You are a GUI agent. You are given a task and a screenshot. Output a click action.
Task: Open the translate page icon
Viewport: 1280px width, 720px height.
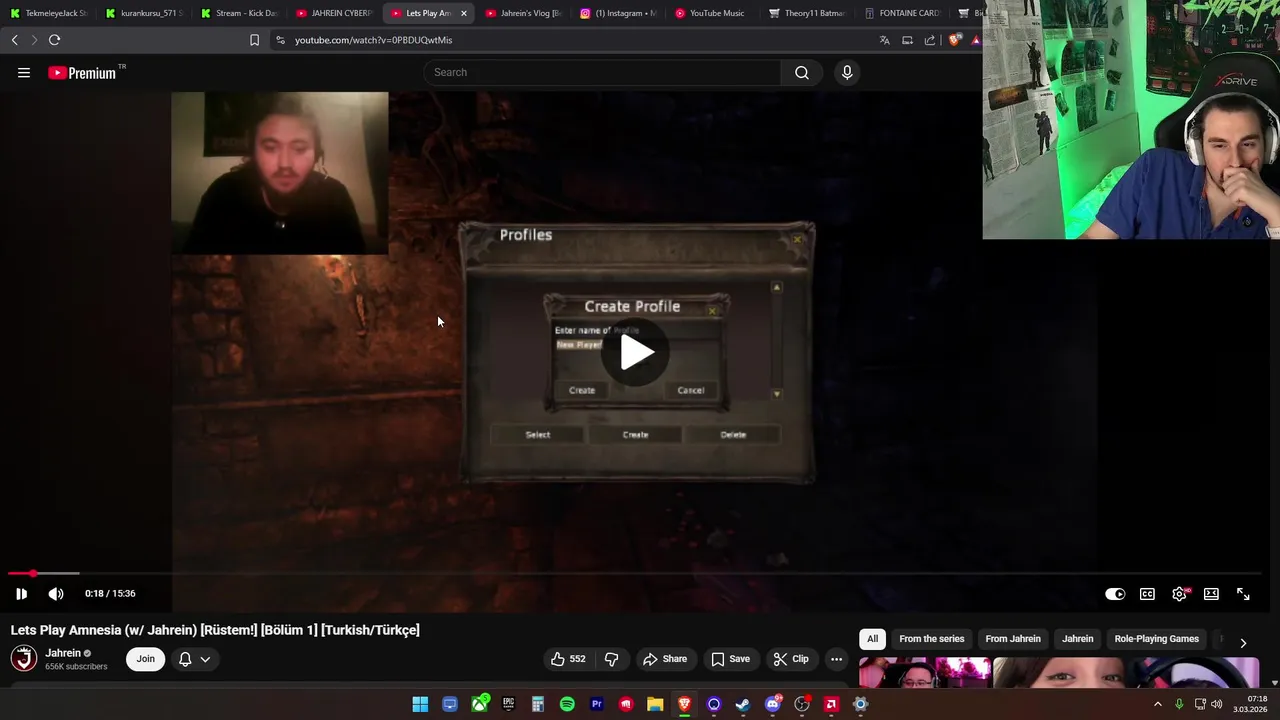tap(884, 40)
